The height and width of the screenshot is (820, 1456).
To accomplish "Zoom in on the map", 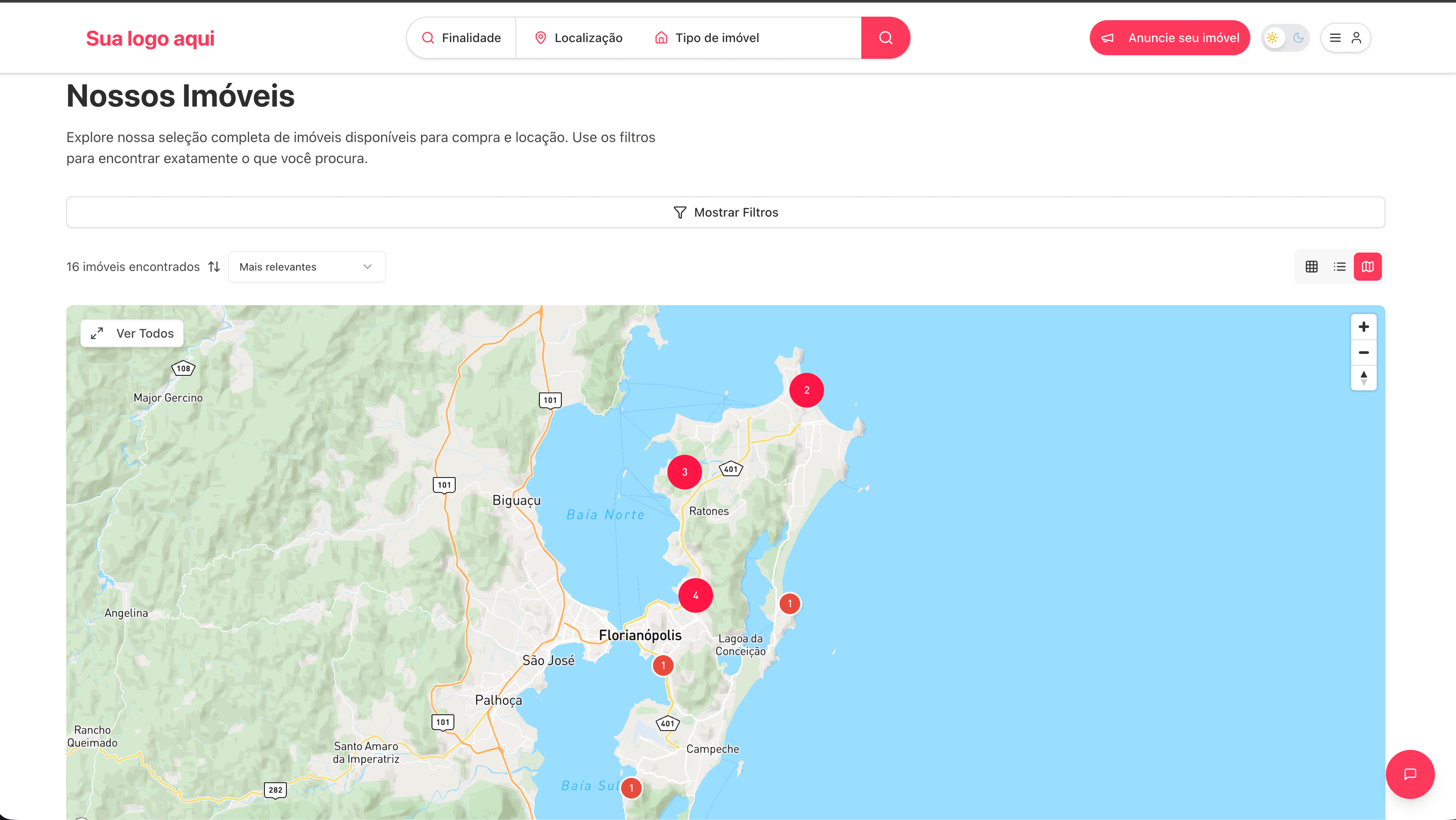I will (1364, 326).
